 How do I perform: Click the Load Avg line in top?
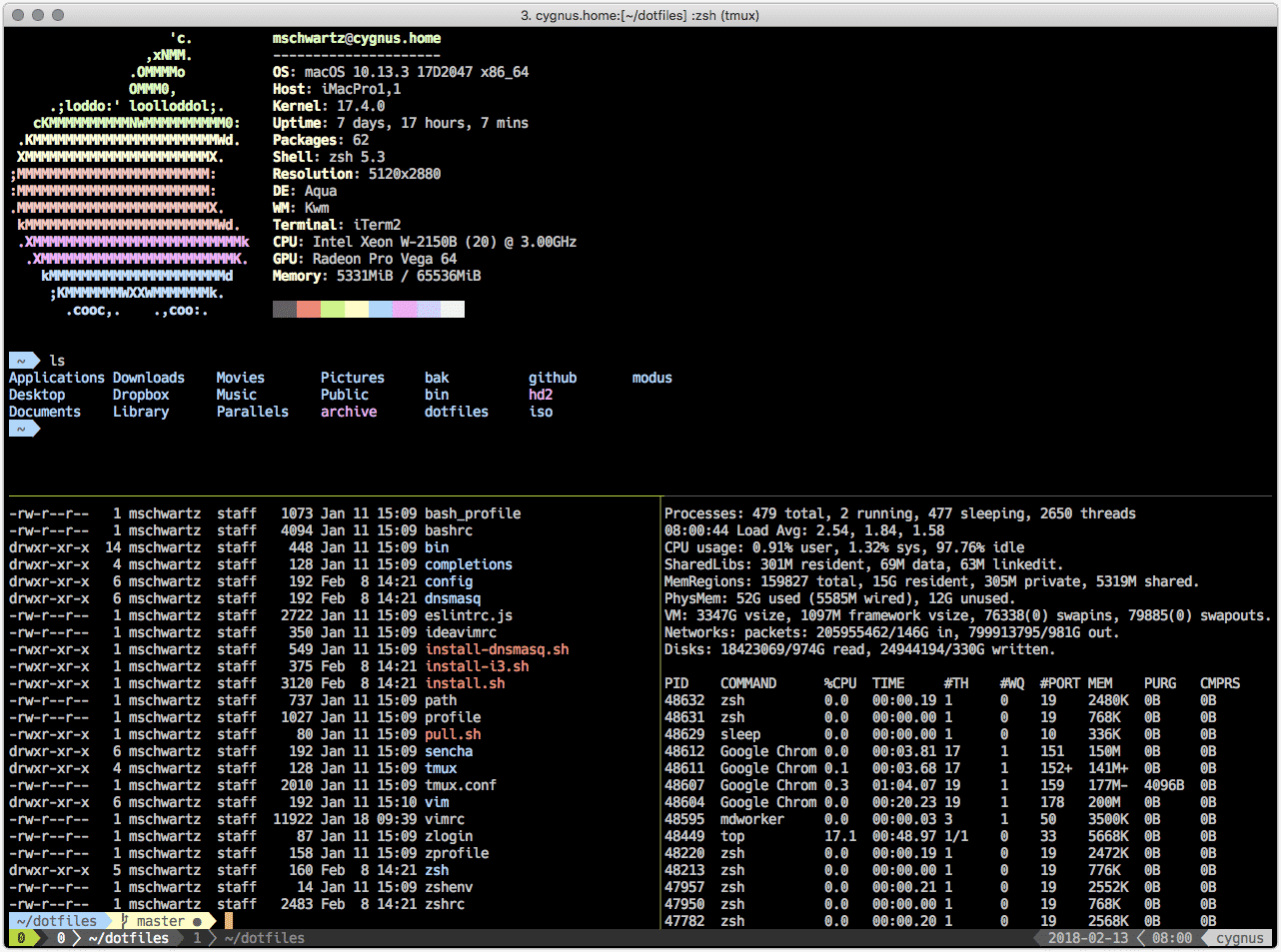[804, 530]
